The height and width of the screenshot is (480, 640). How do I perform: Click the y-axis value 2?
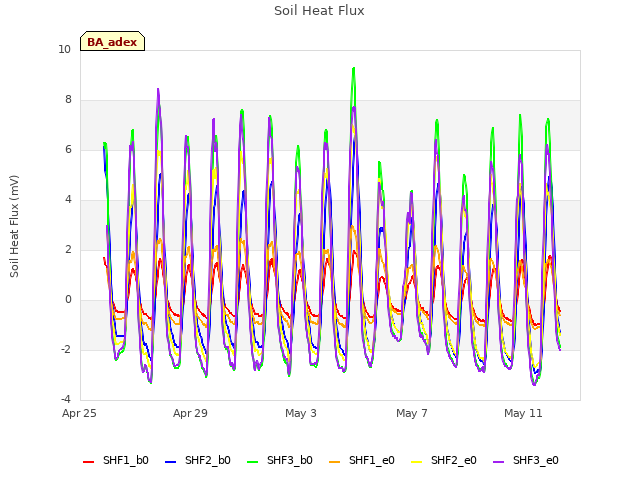coord(68,249)
